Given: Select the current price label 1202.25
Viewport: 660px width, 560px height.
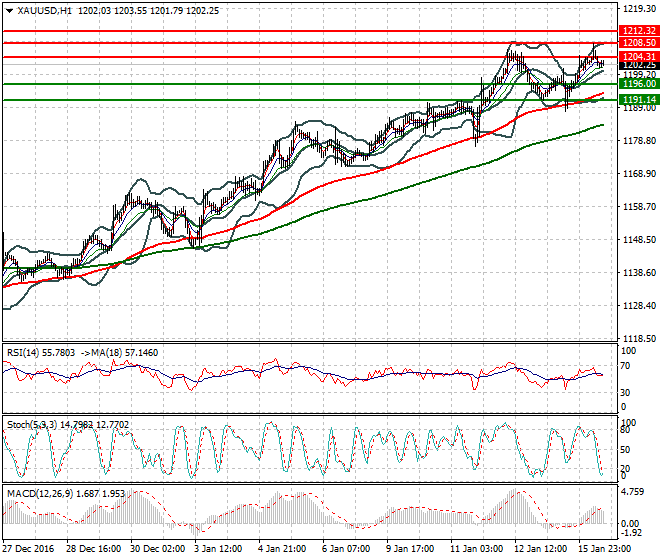Looking at the screenshot, I should (639, 65).
